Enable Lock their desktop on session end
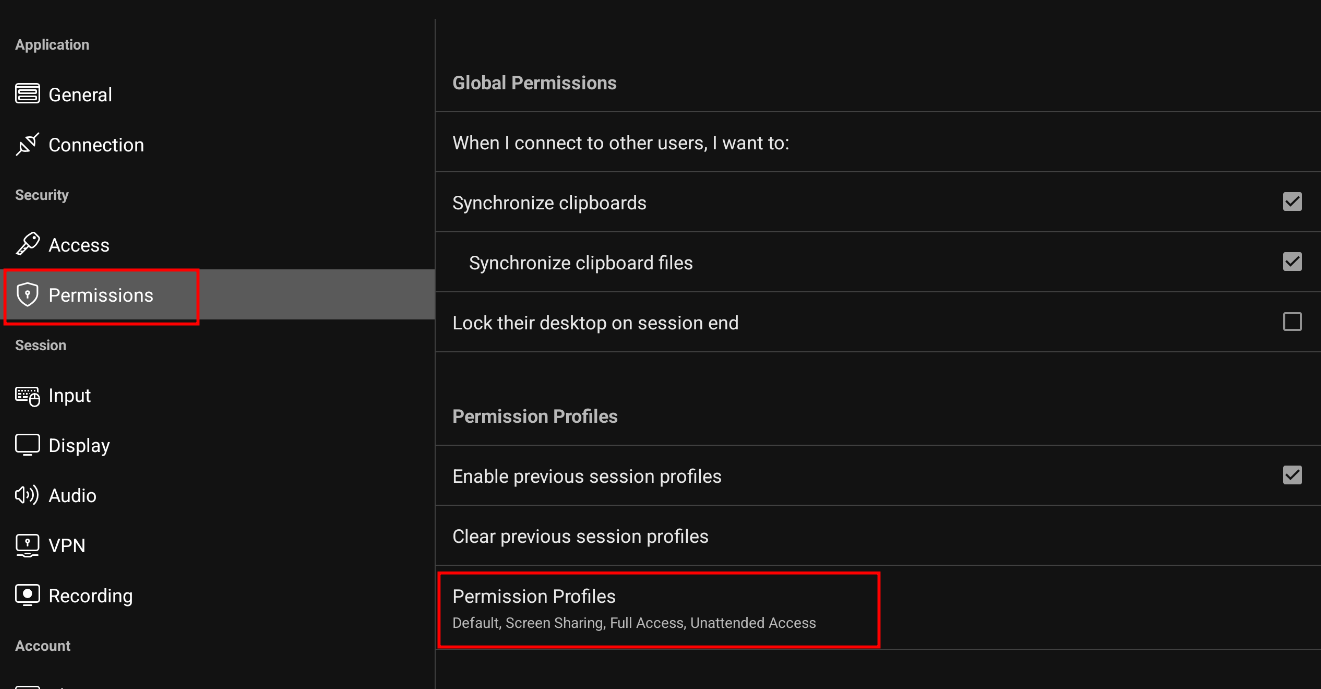Image resolution: width=1321 pixels, height=689 pixels. [1292, 322]
